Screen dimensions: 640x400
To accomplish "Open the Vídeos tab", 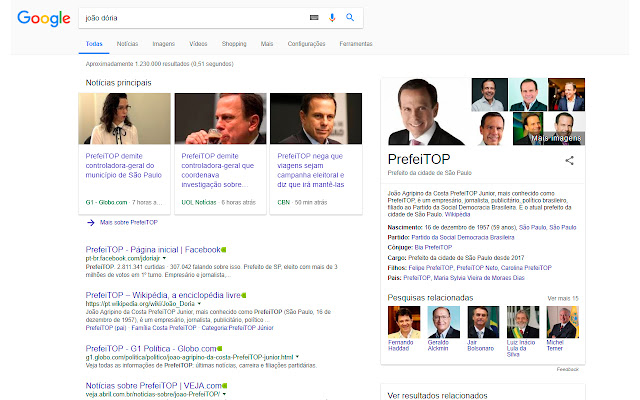I will (x=198, y=44).
